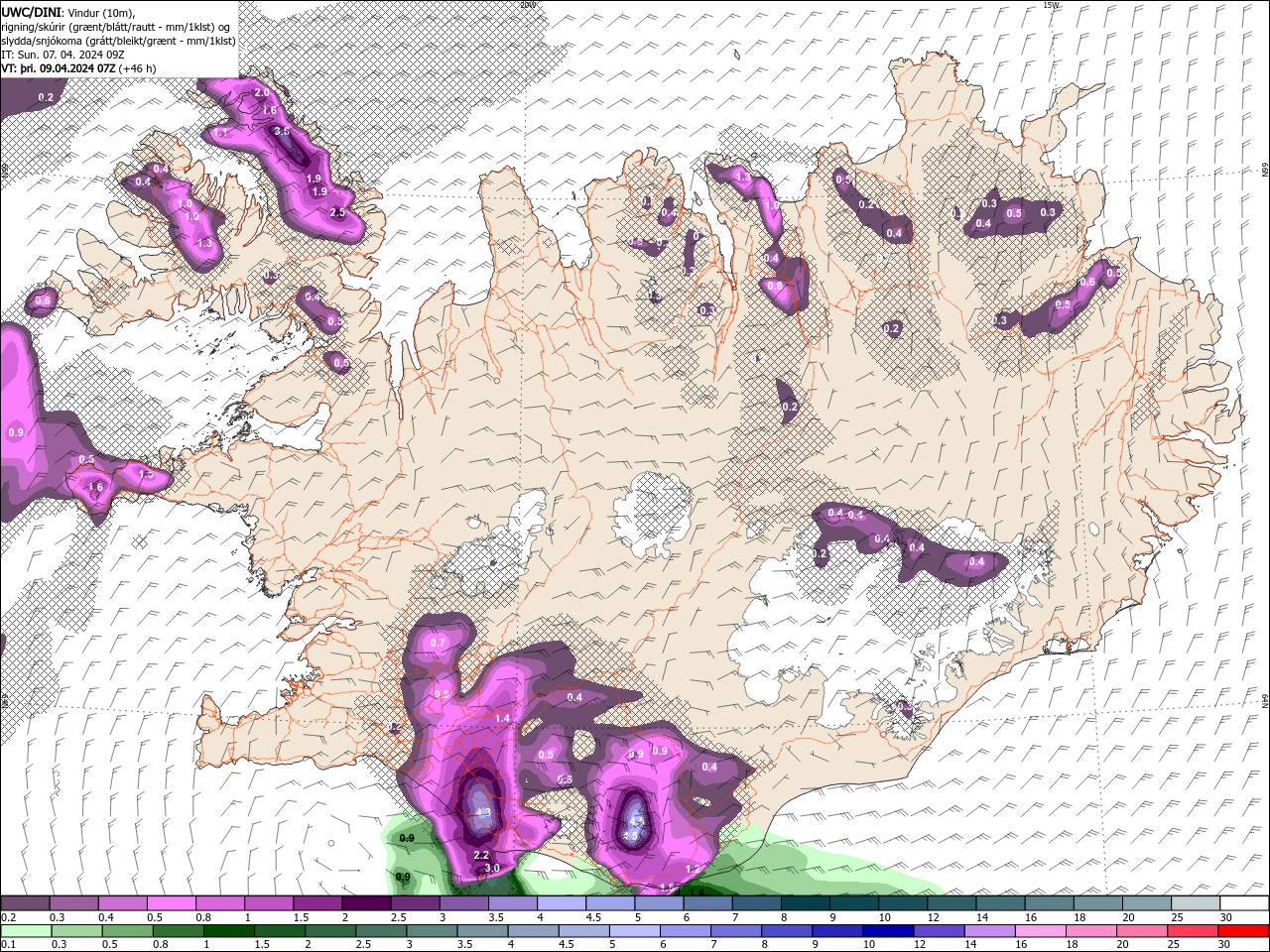This screenshot has width=1270, height=952.
Task: Click the 20 pink swatch in the lower legend row
Action: point(1143,931)
